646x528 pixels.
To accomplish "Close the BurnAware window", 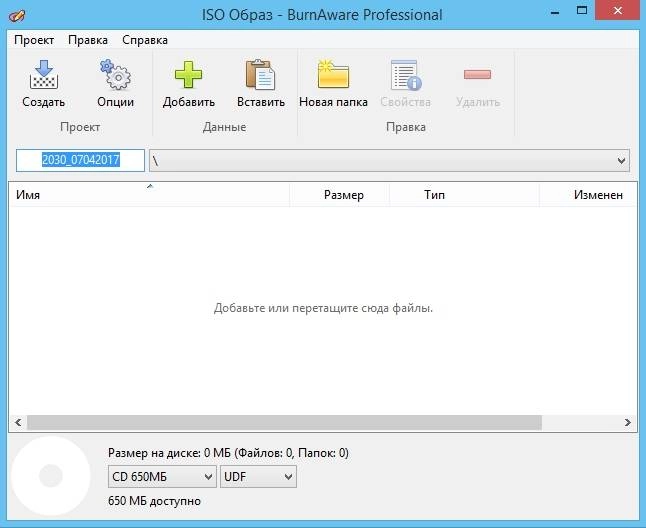I will (x=618, y=11).
